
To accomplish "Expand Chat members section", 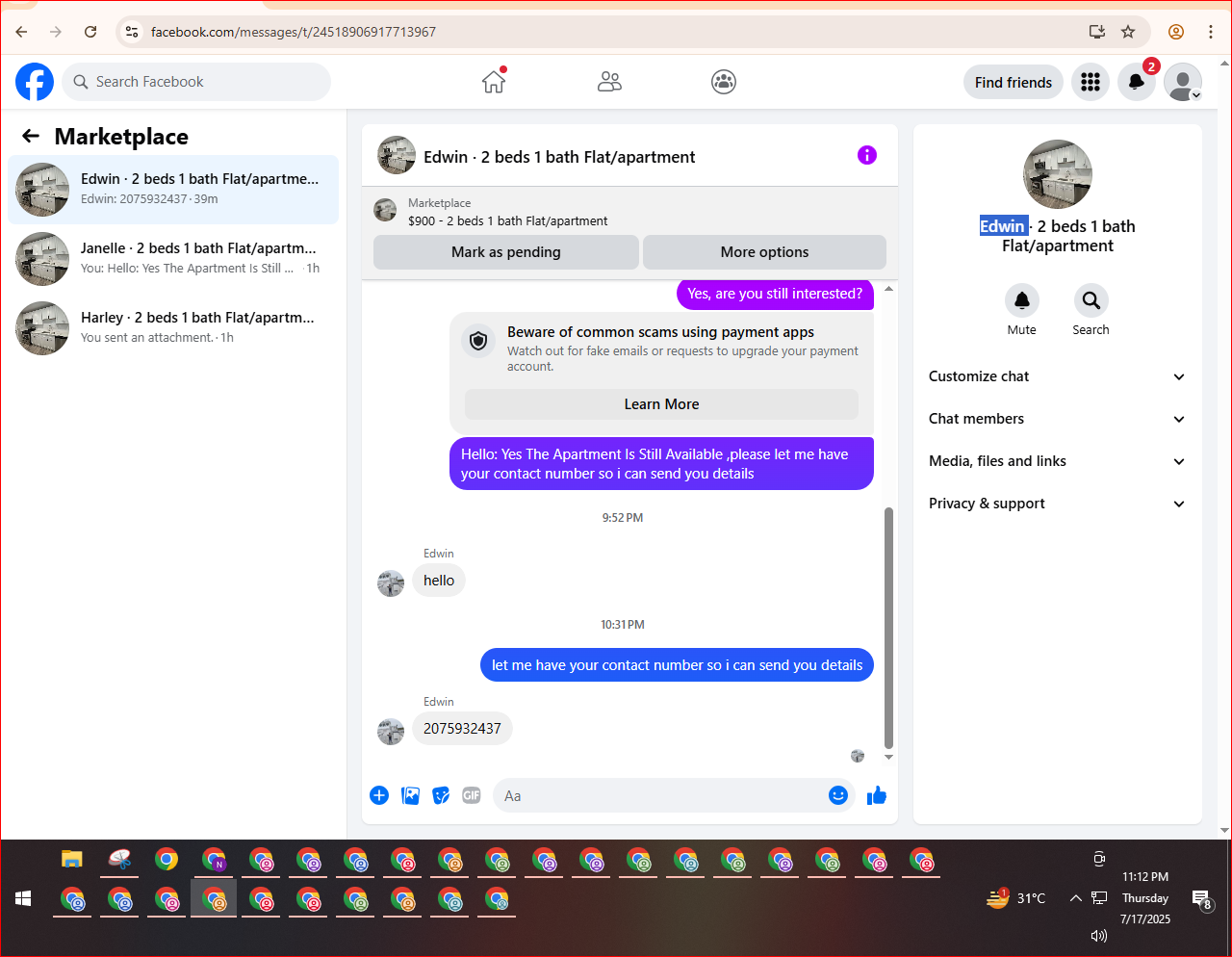I will (x=1057, y=419).
